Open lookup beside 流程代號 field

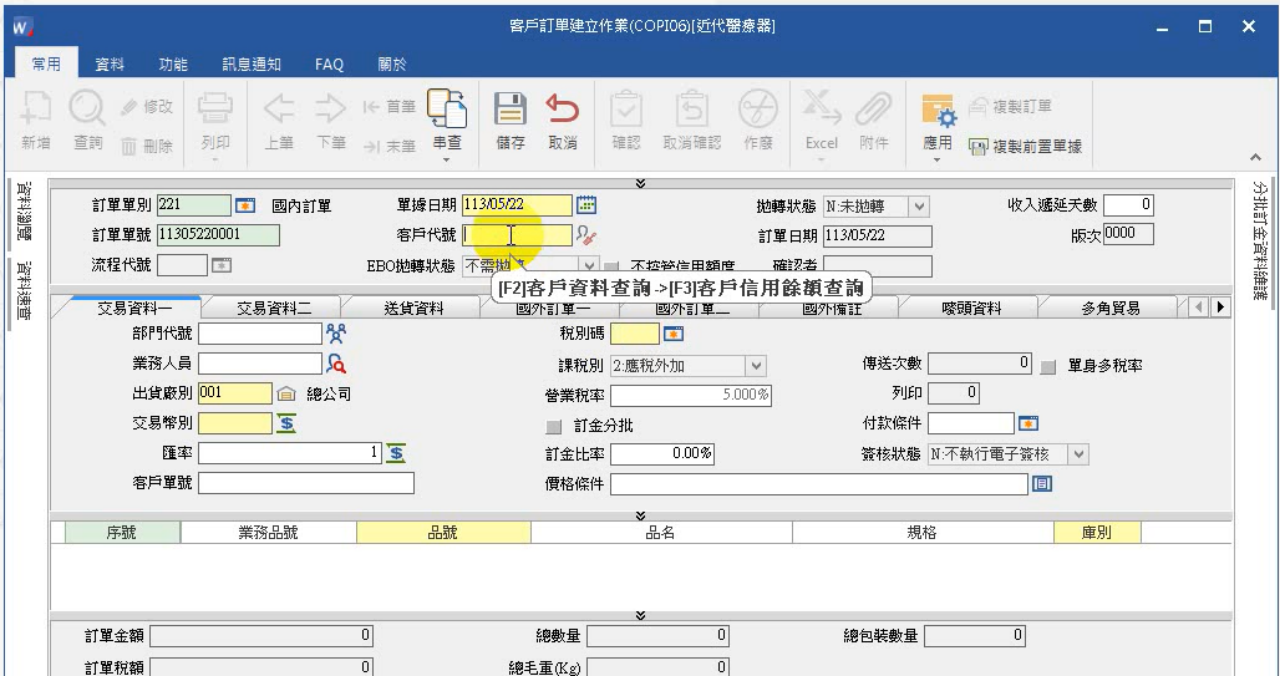tap(224, 266)
